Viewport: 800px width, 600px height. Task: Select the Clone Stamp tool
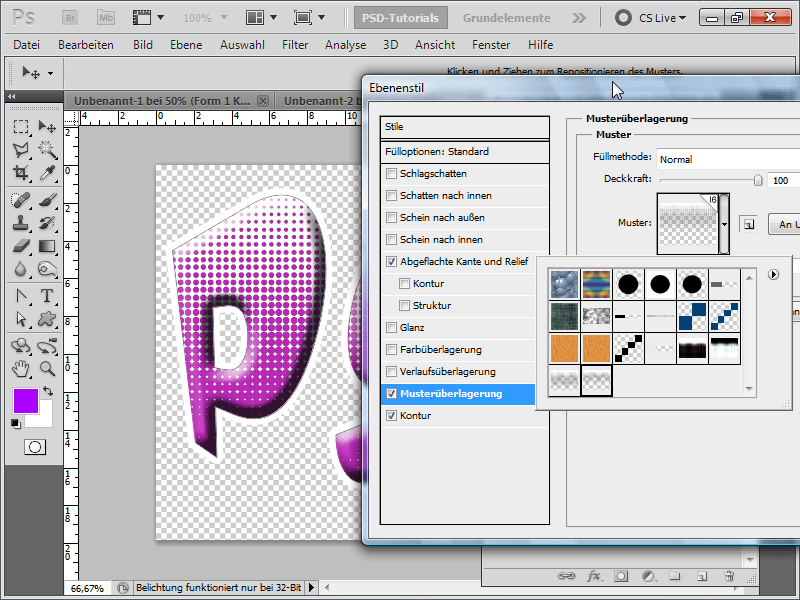(x=21, y=223)
